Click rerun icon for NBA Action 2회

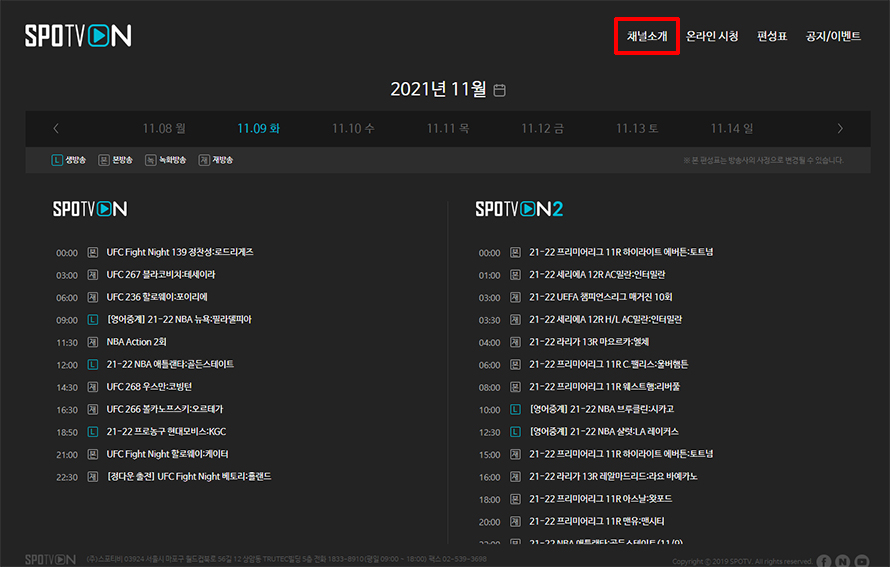pyautogui.click(x=93, y=342)
